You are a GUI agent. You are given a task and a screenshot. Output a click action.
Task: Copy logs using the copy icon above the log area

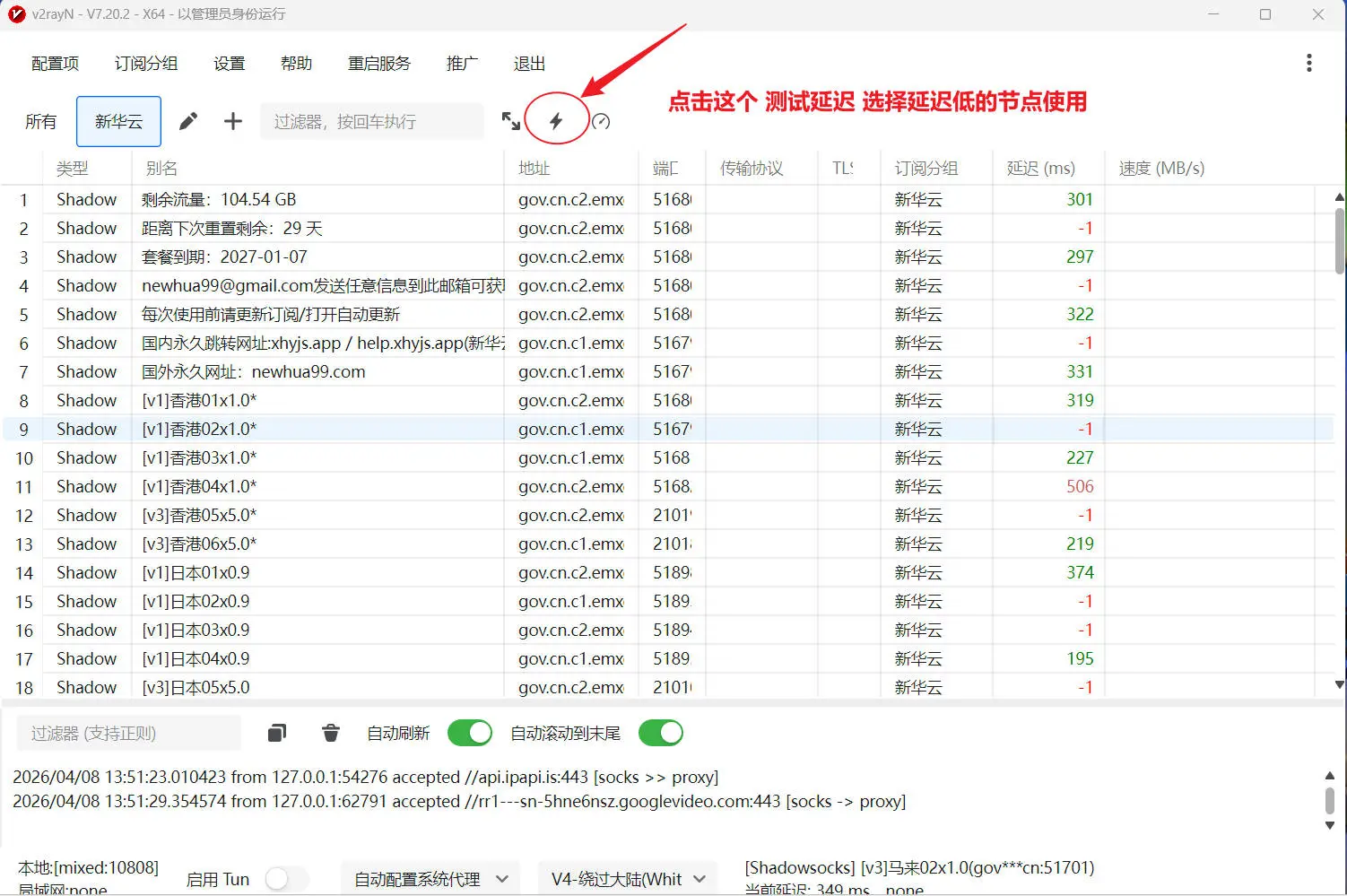[276, 733]
